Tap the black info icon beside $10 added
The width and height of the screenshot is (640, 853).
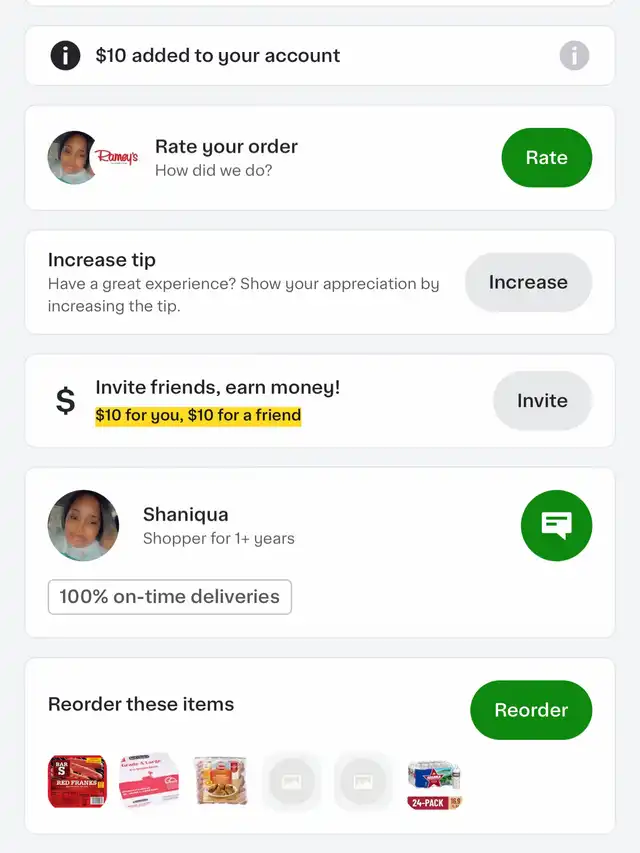(x=65, y=55)
